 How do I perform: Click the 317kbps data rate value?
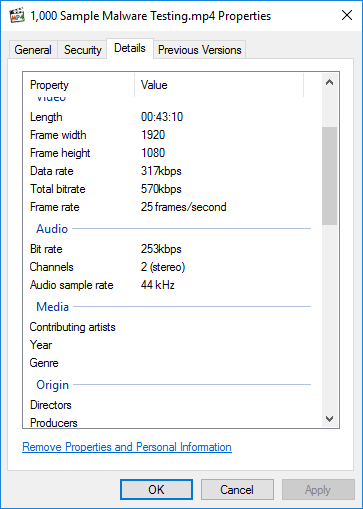pos(161,171)
